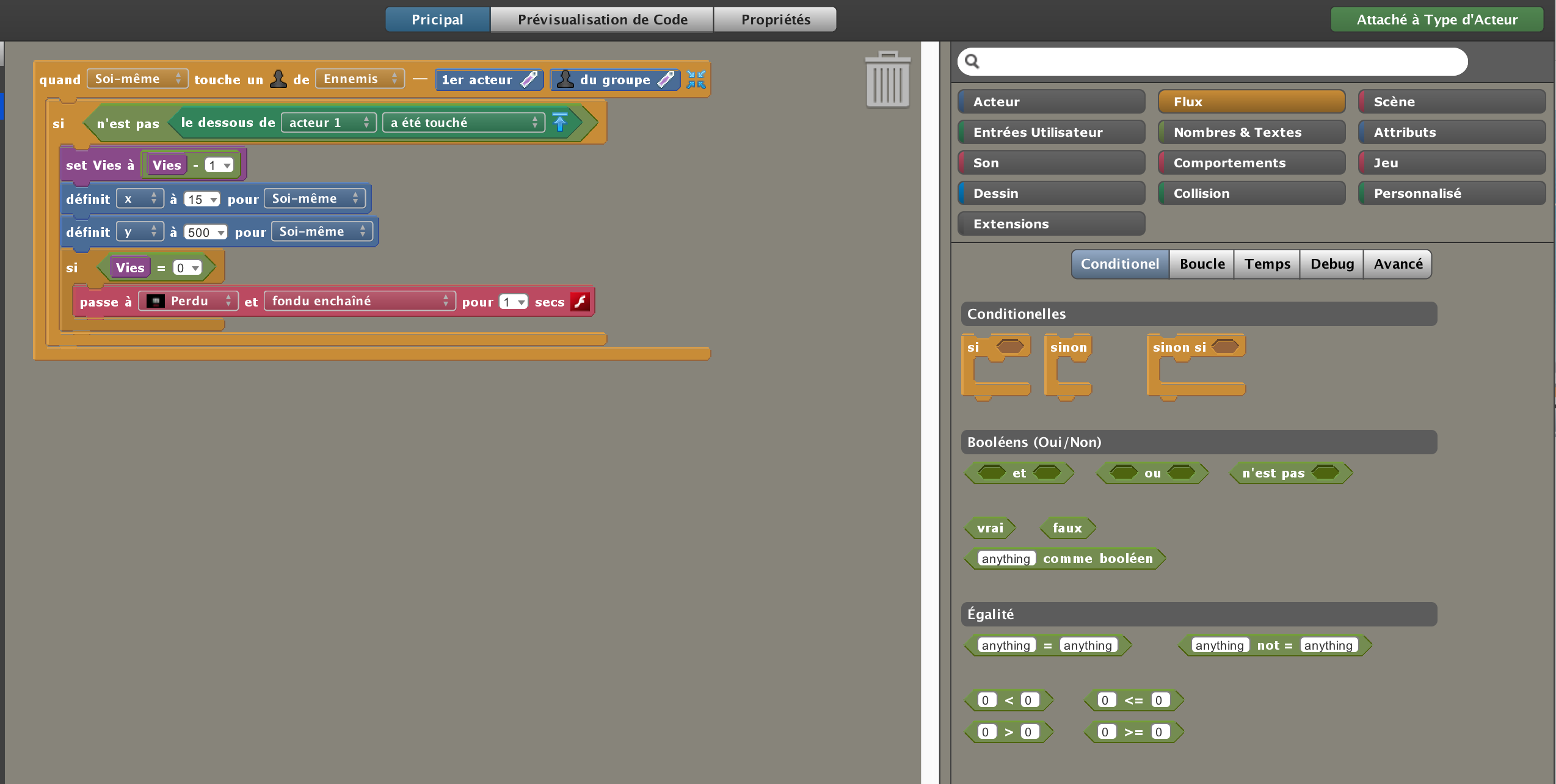Click pencil icon on 'du groupe' block
Image resolution: width=1556 pixels, height=784 pixels.
pos(666,79)
